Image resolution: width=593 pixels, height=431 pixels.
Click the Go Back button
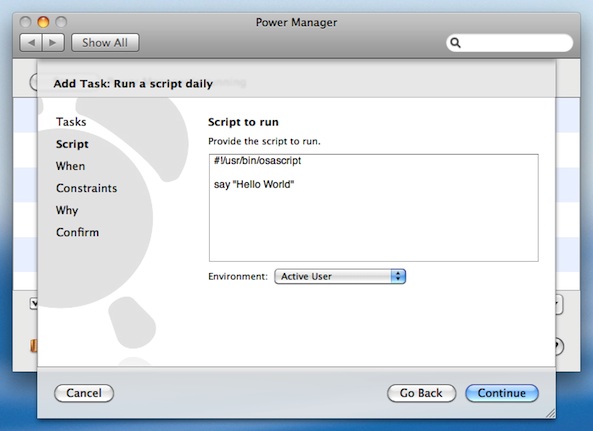click(x=421, y=393)
